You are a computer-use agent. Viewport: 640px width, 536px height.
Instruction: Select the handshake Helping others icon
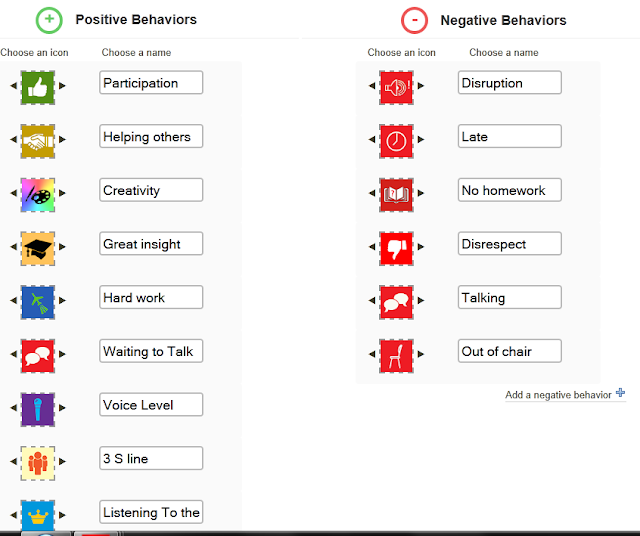click(37, 141)
